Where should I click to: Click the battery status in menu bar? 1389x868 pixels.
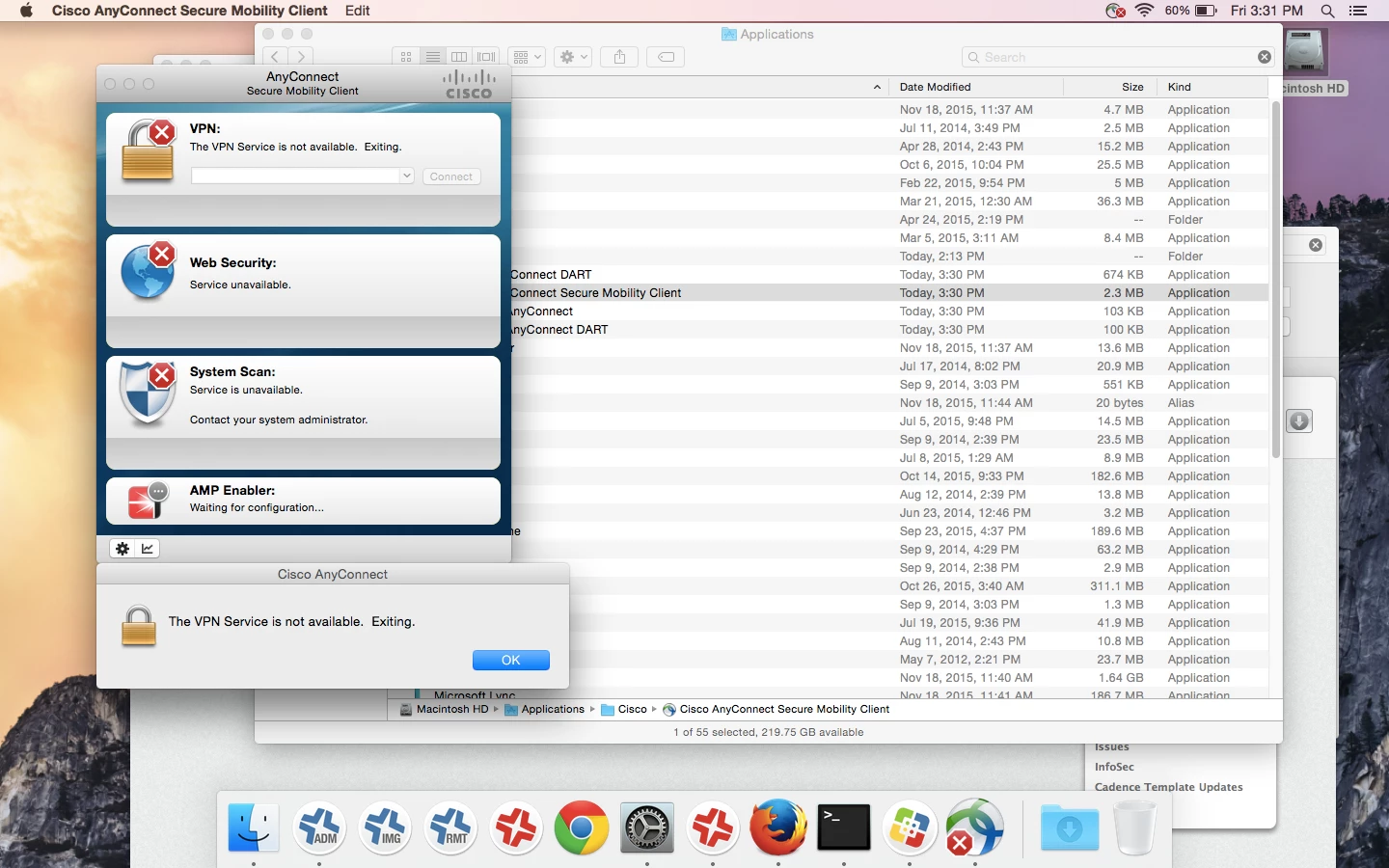point(1191,11)
